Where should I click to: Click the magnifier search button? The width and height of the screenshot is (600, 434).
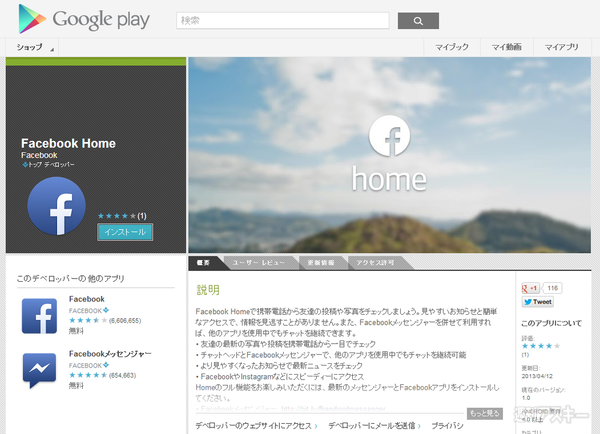click(x=418, y=21)
